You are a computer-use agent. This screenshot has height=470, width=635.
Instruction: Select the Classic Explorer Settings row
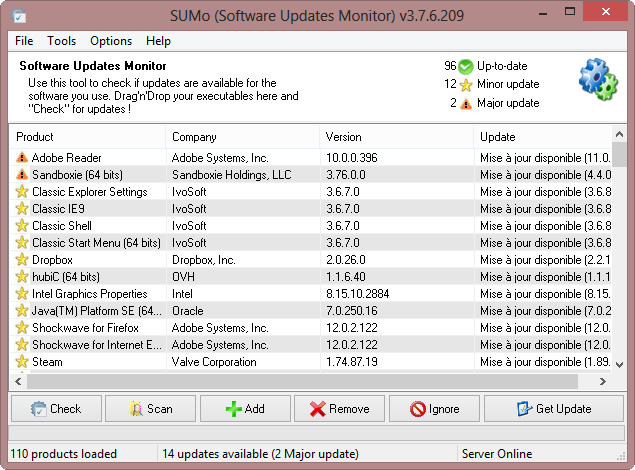coord(310,191)
